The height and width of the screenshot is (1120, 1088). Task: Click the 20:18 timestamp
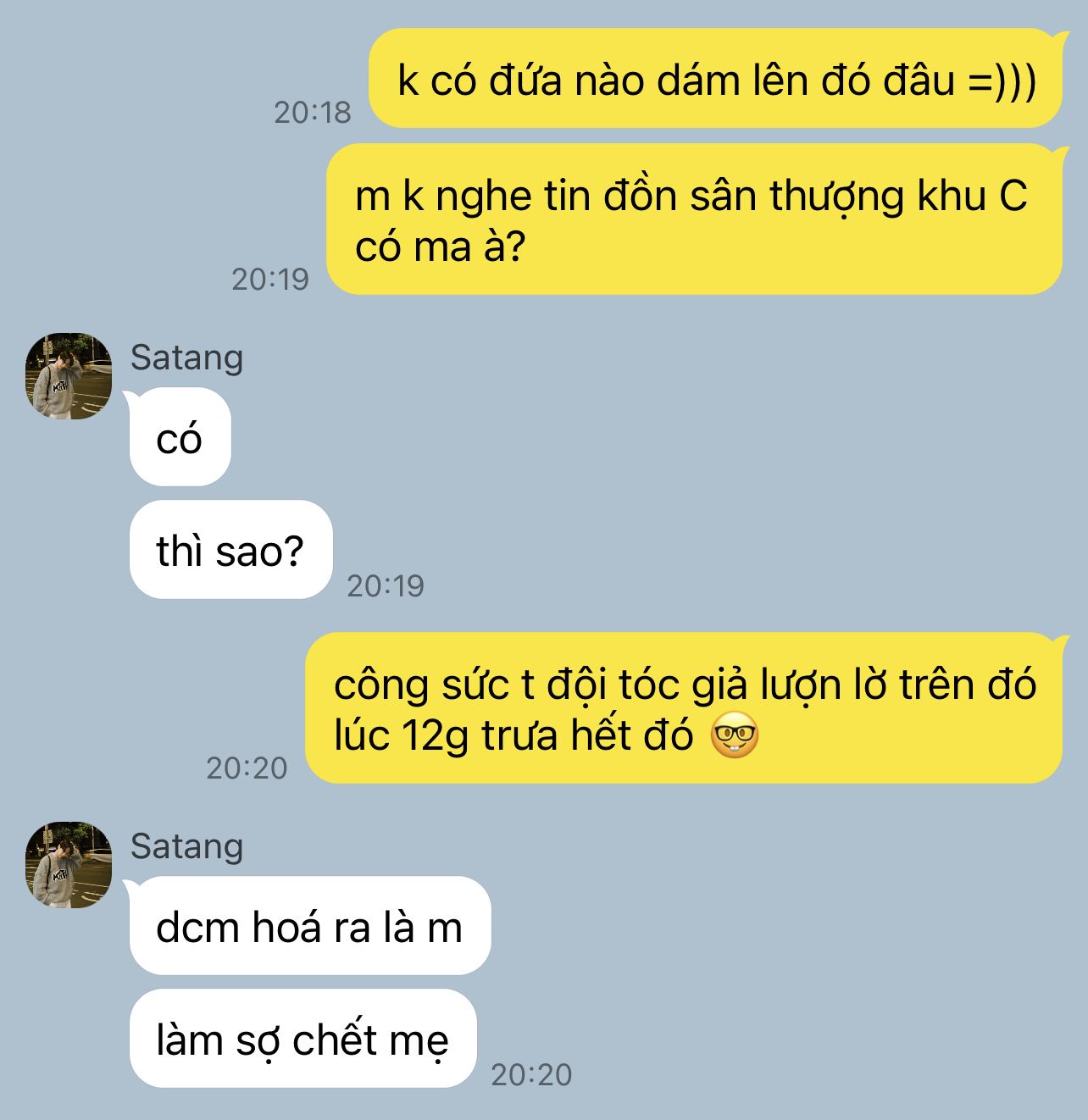coord(312,112)
